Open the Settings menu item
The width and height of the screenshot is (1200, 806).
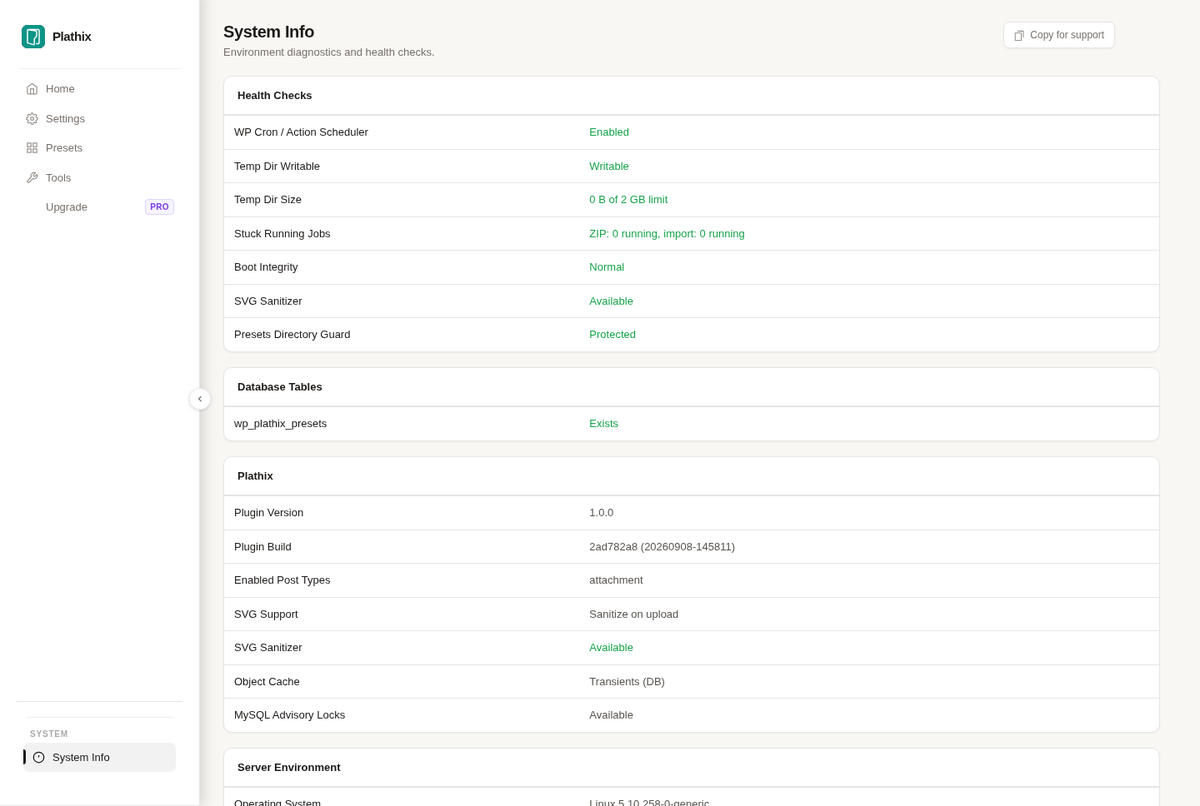coord(100,119)
